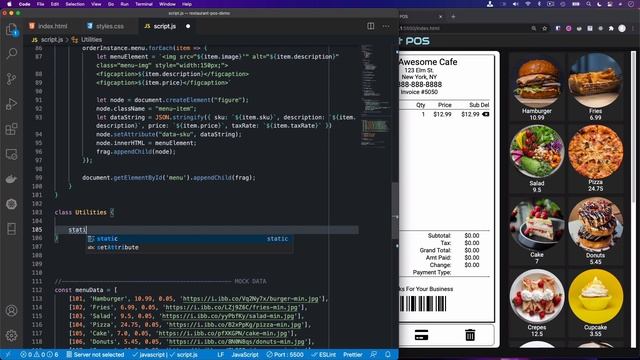Add Salad to the order
The height and width of the screenshot is (360, 640).
pos(537,159)
